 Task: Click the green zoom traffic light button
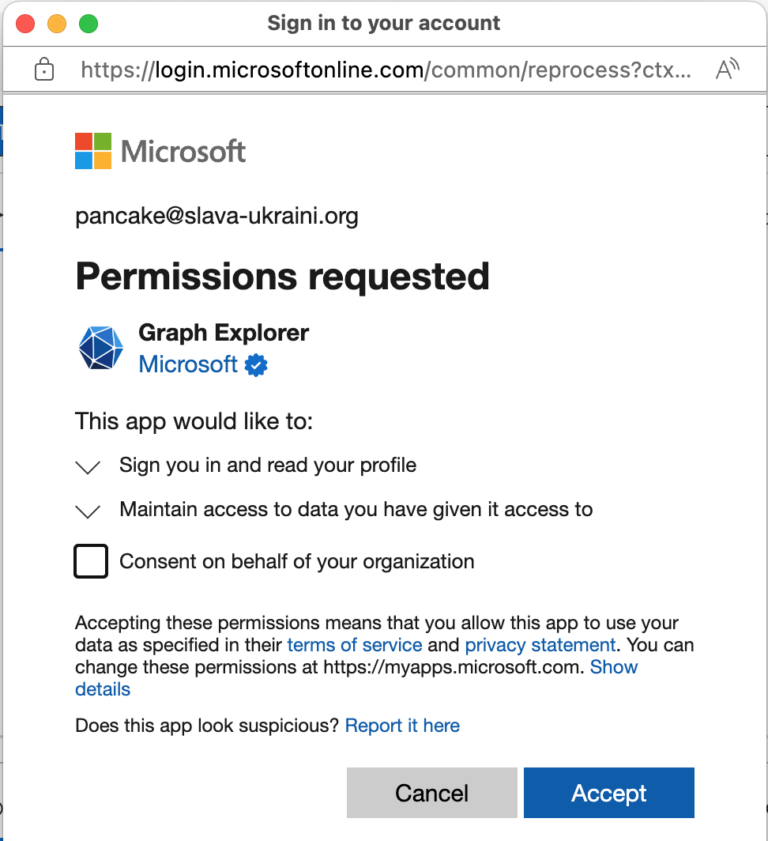point(89,22)
